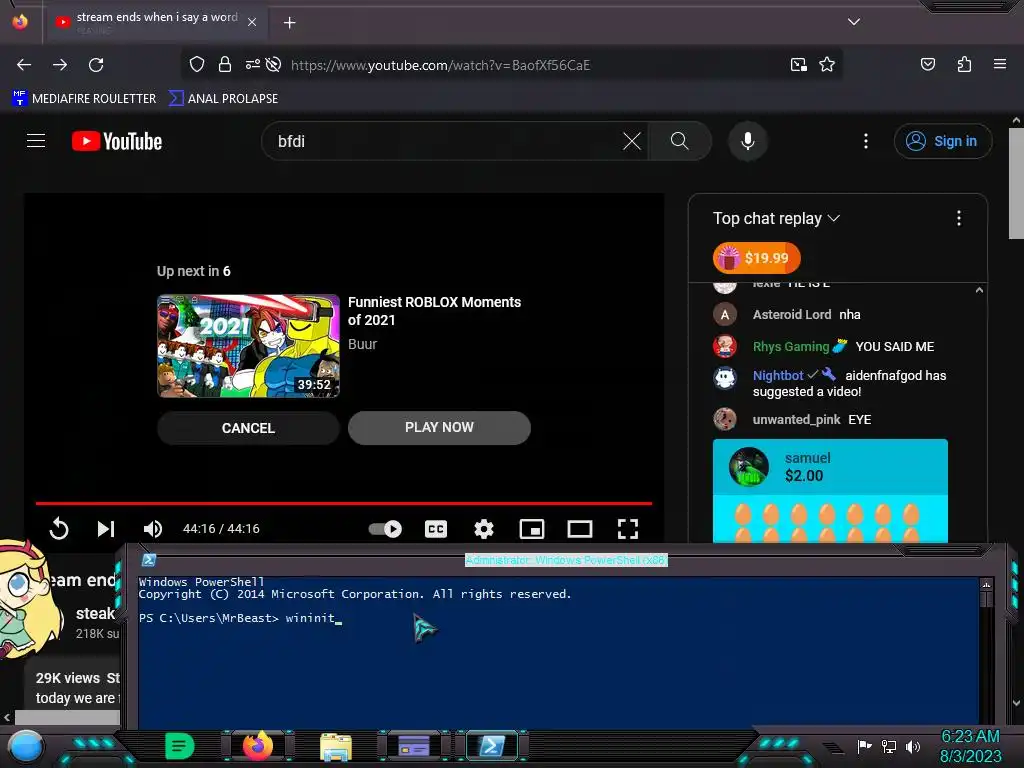
Task: Close the 'stream ends when i say a word' tab
Action: [252, 22]
